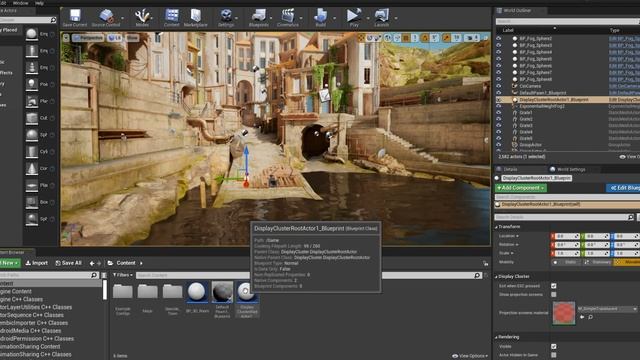Screen dimensions: 640x360
Task: Select the Cone shape in Place Actors
Action: point(32,168)
